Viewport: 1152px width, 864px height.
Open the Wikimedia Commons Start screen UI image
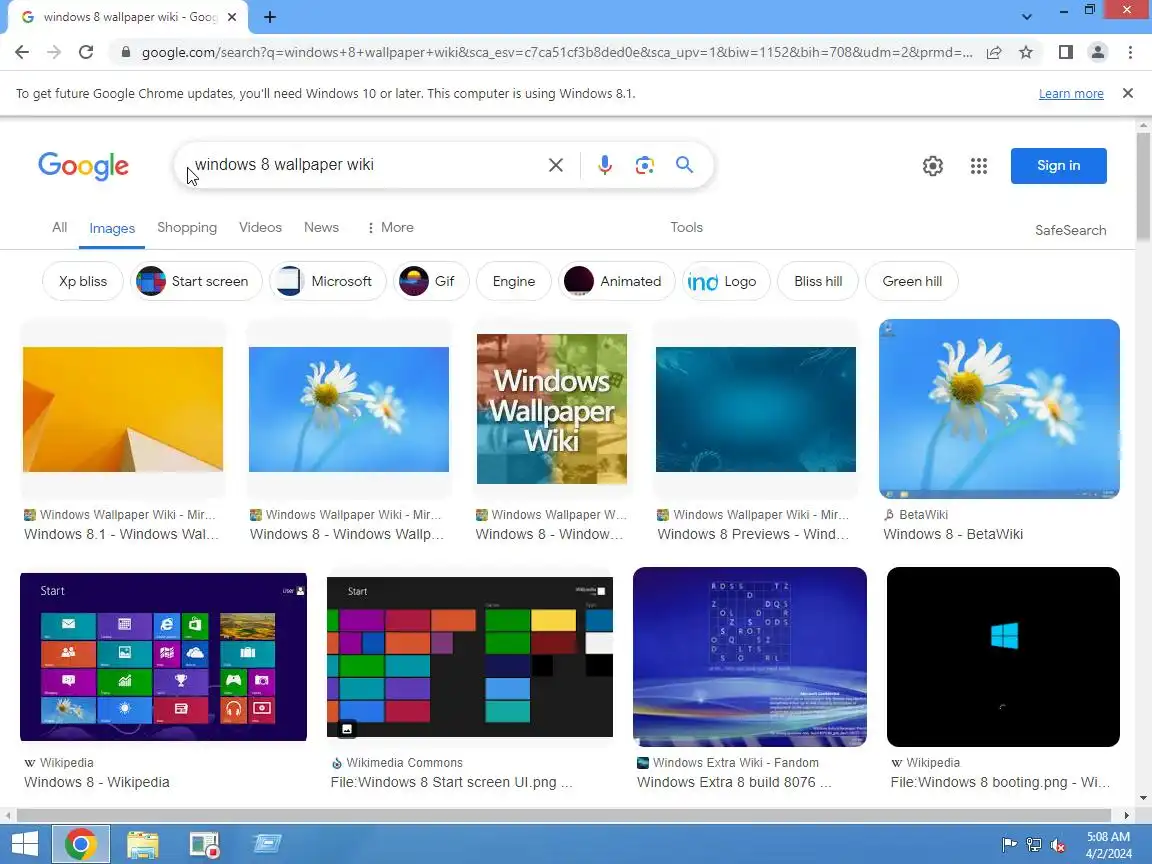(x=469, y=657)
